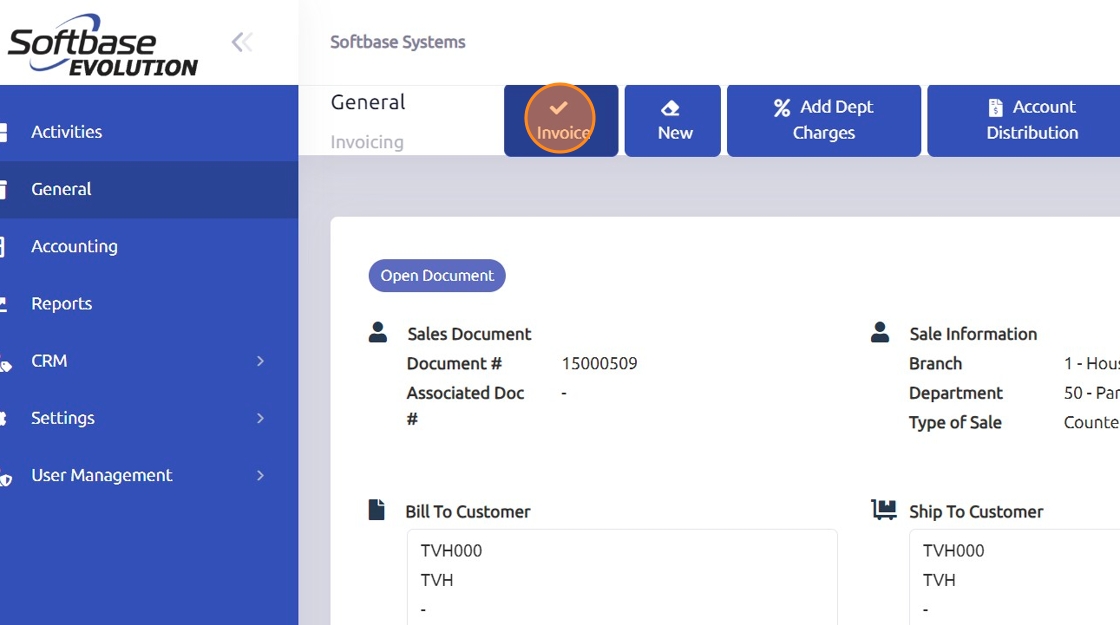Click the eraser icon above New
This screenshot has width=1120, height=625.
(x=670, y=108)
